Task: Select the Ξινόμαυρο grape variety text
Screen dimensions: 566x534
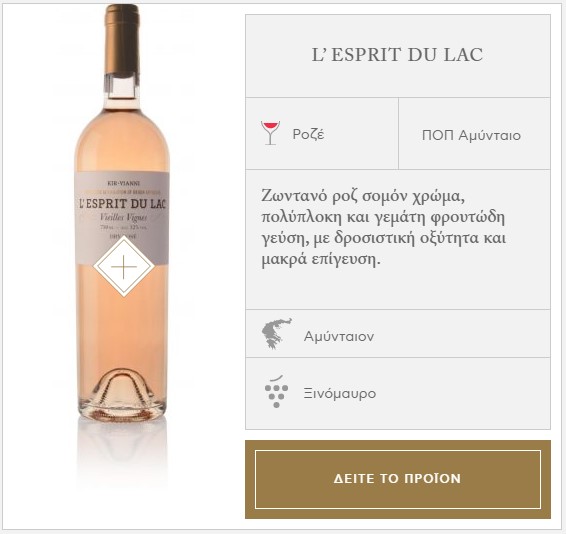Action: (340, 393)
